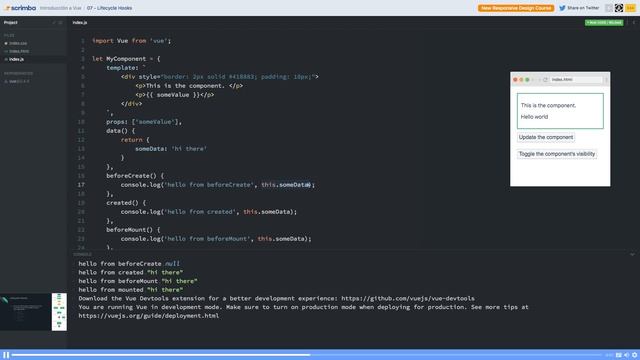The width and height of the screenshot is (640, 360).
Task: Open preview browser's more-options menu
Action: [x=606, y=80]
